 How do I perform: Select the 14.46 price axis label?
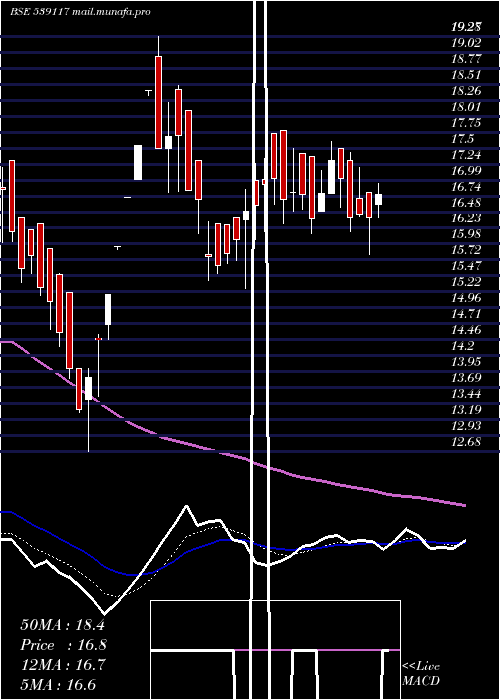(x=466, y=330)
